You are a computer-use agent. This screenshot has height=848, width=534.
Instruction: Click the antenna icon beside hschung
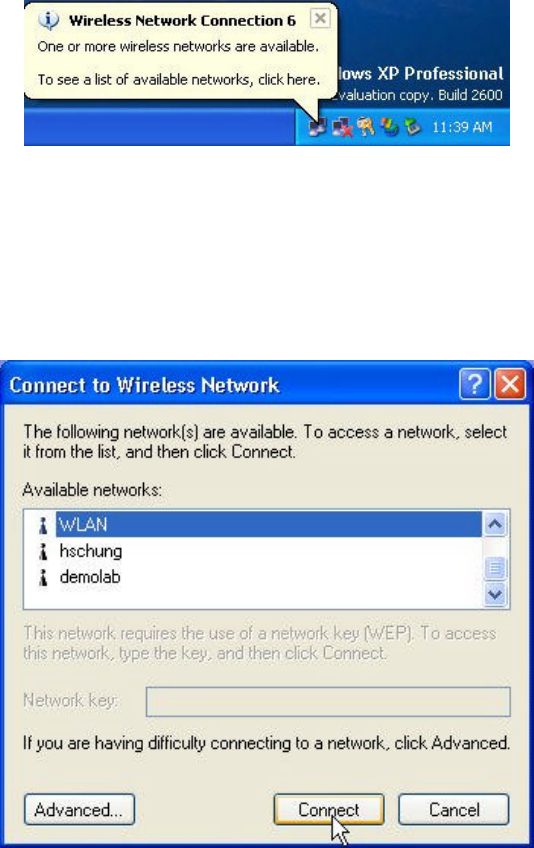click(x=43, y=552)
